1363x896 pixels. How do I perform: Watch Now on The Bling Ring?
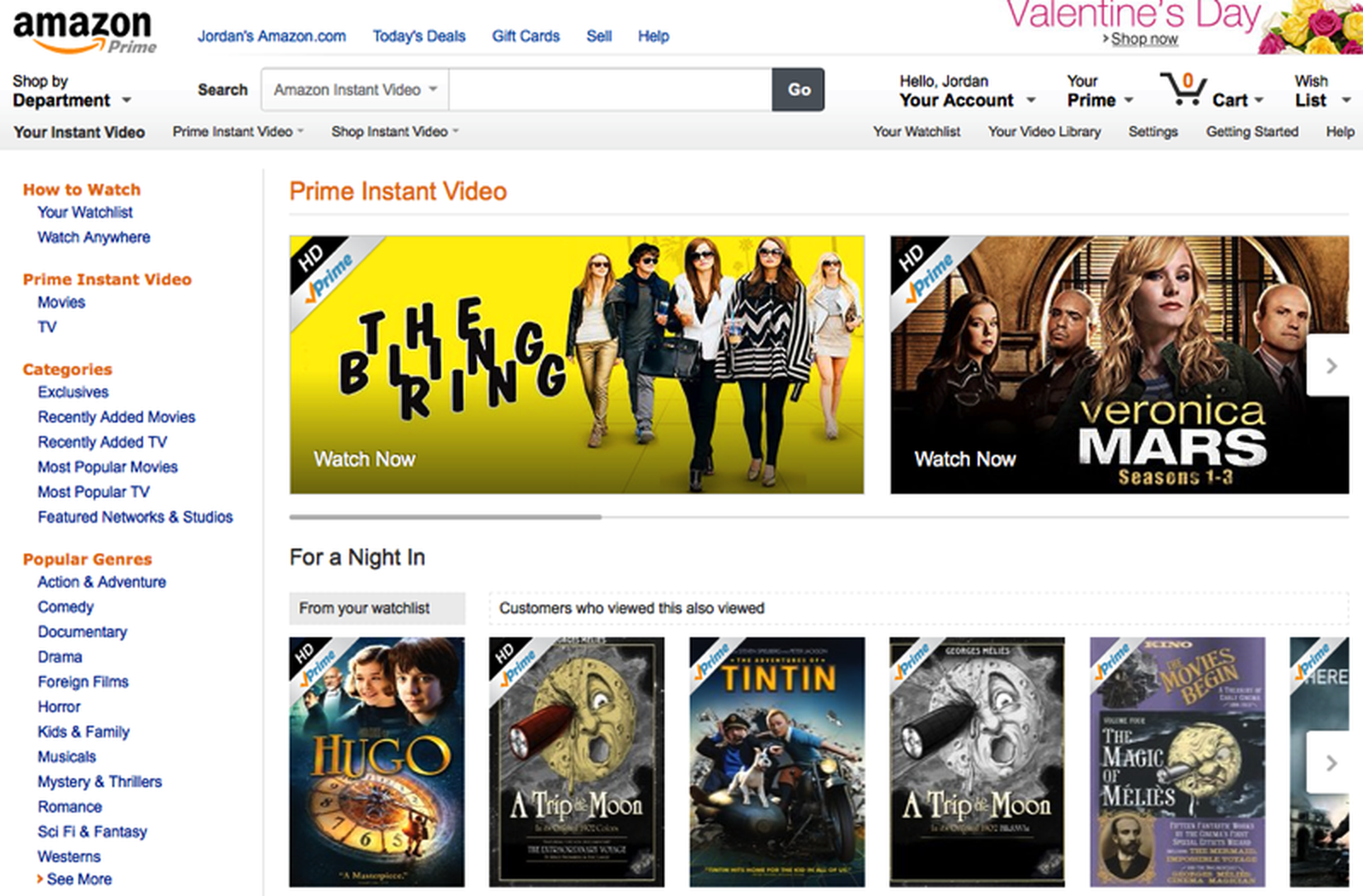pyautogui.click(x=365, y=459)
